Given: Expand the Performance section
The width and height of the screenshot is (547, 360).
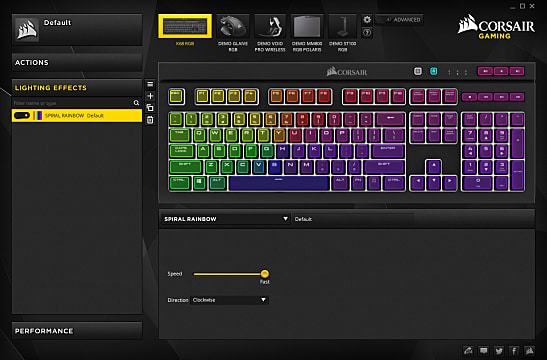Looking at the screenshot, I should (77, 331).
